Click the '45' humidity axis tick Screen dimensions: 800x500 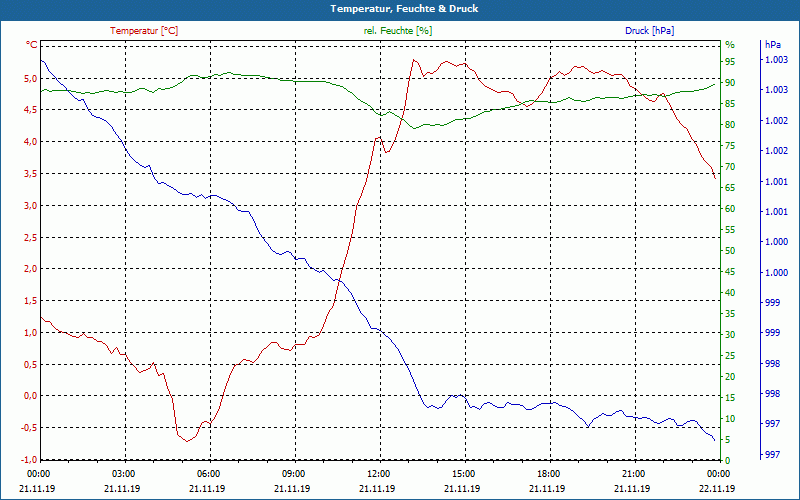pos(730,272)
